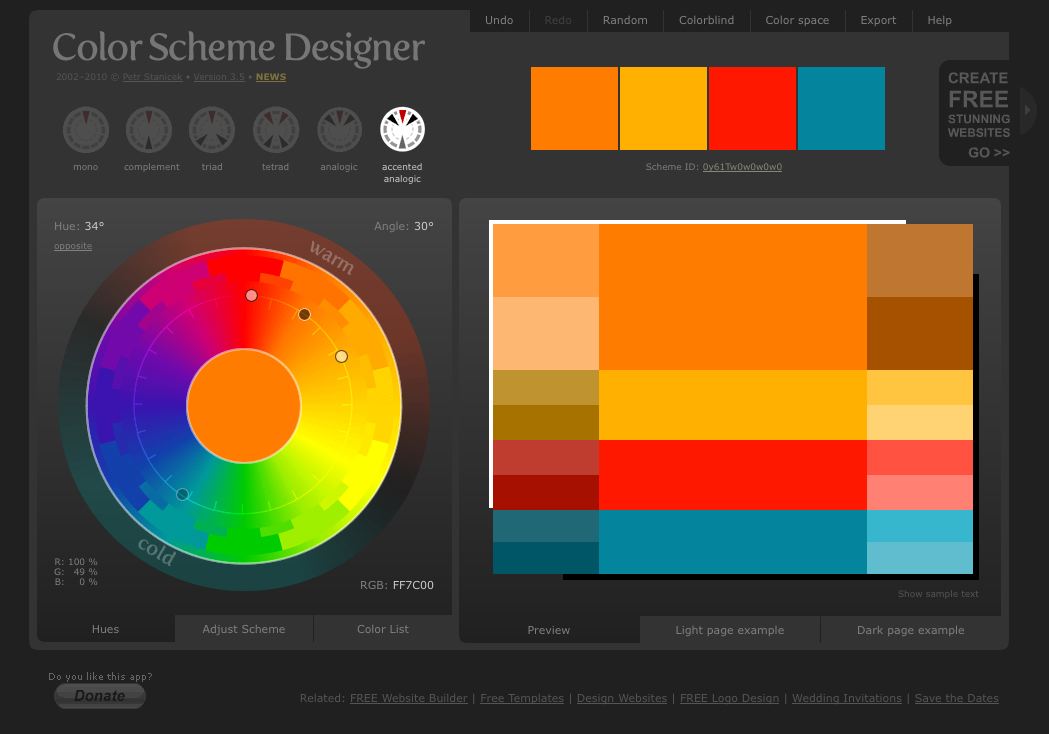Image resolution: width=1049 pixels, height=734 pixels.
Task: Open the Color space menu
Action: (x=797, y=20)
